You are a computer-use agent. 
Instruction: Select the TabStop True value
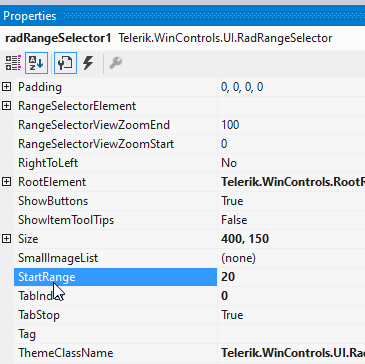coord(291,315)
